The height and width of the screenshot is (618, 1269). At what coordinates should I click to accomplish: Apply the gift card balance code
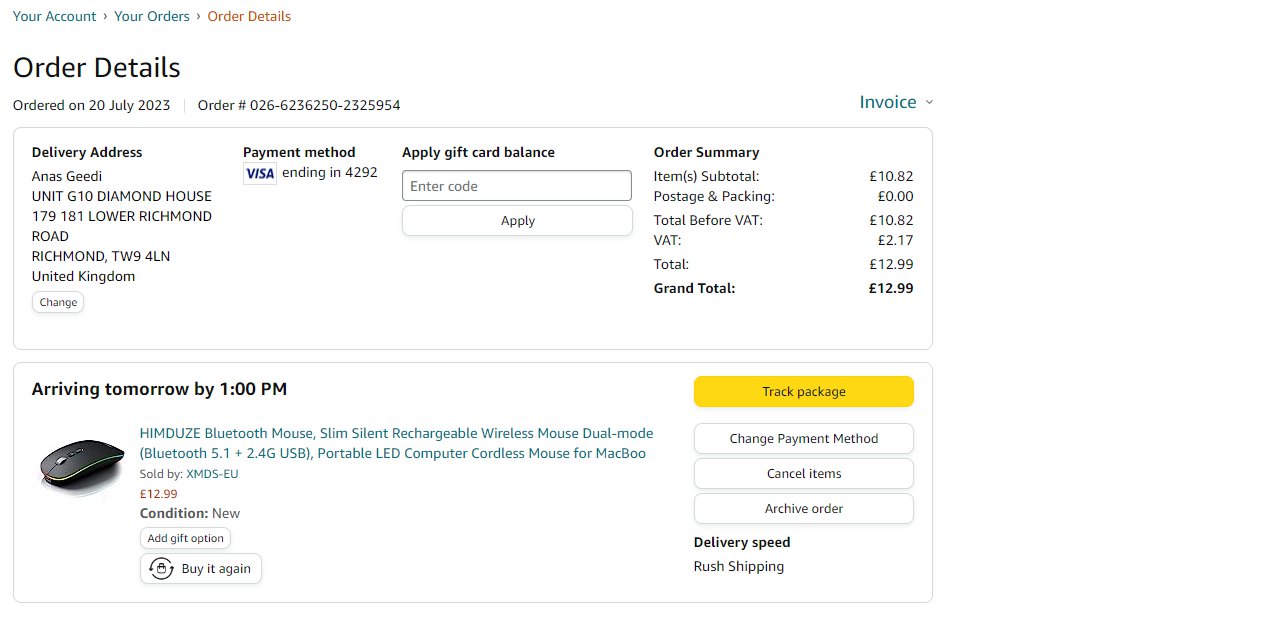(x=517, y=221)
